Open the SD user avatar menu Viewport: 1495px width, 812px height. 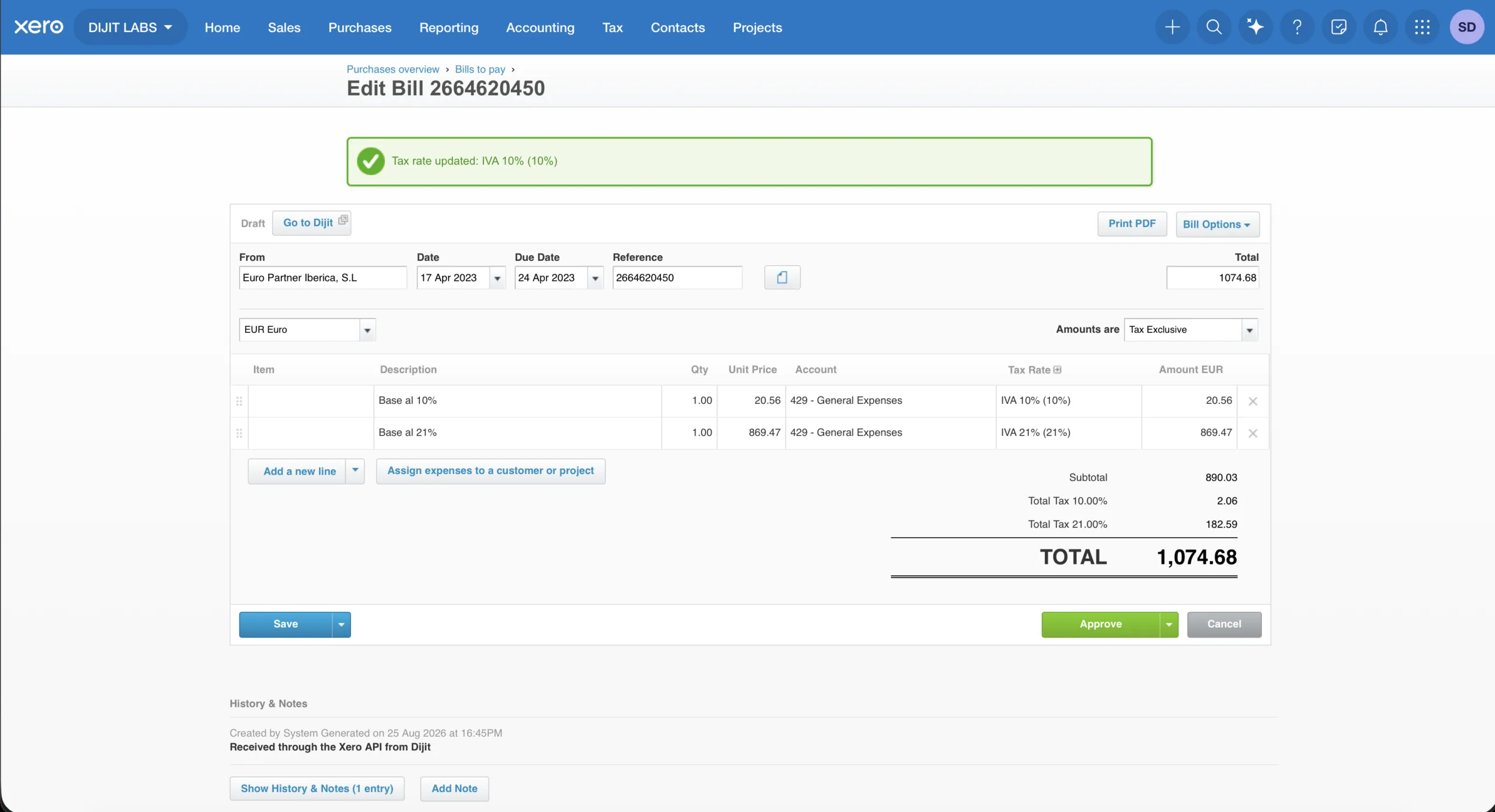[x=1466, y=27]
